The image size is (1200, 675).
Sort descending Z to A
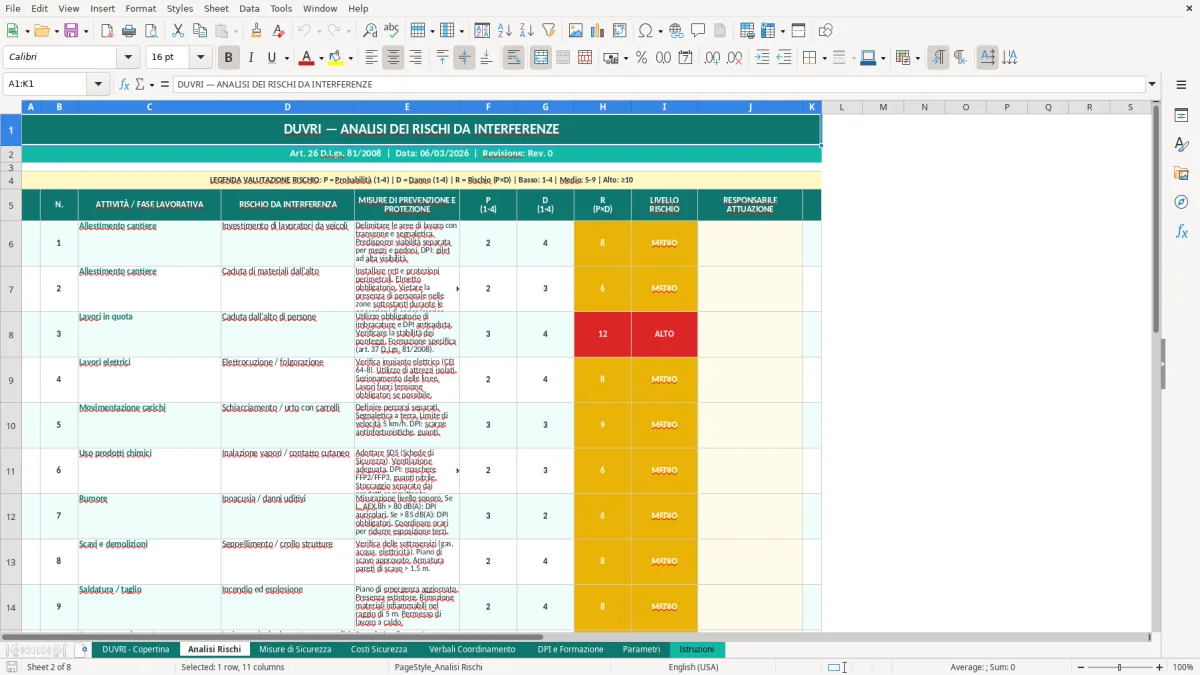click(x=526, y=31)
